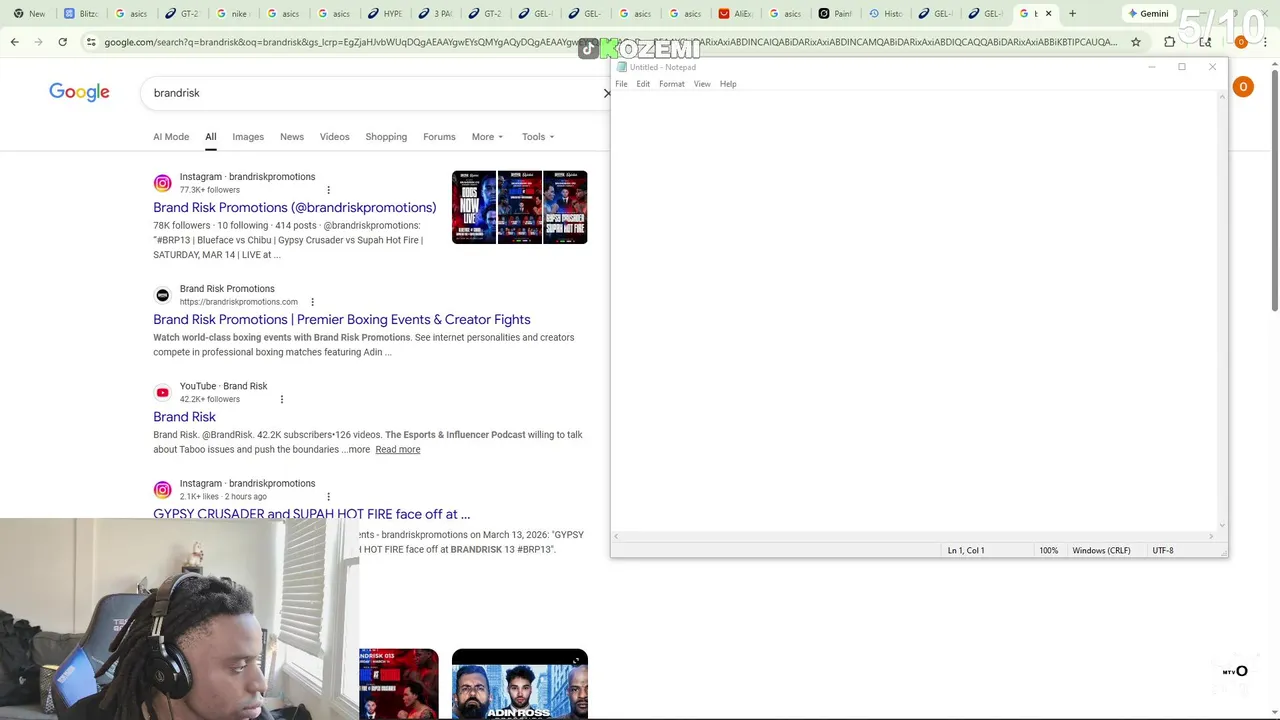
Task: Open options for Brand Risk Promotions Instagram result
Action: click(x=328, y=190)
